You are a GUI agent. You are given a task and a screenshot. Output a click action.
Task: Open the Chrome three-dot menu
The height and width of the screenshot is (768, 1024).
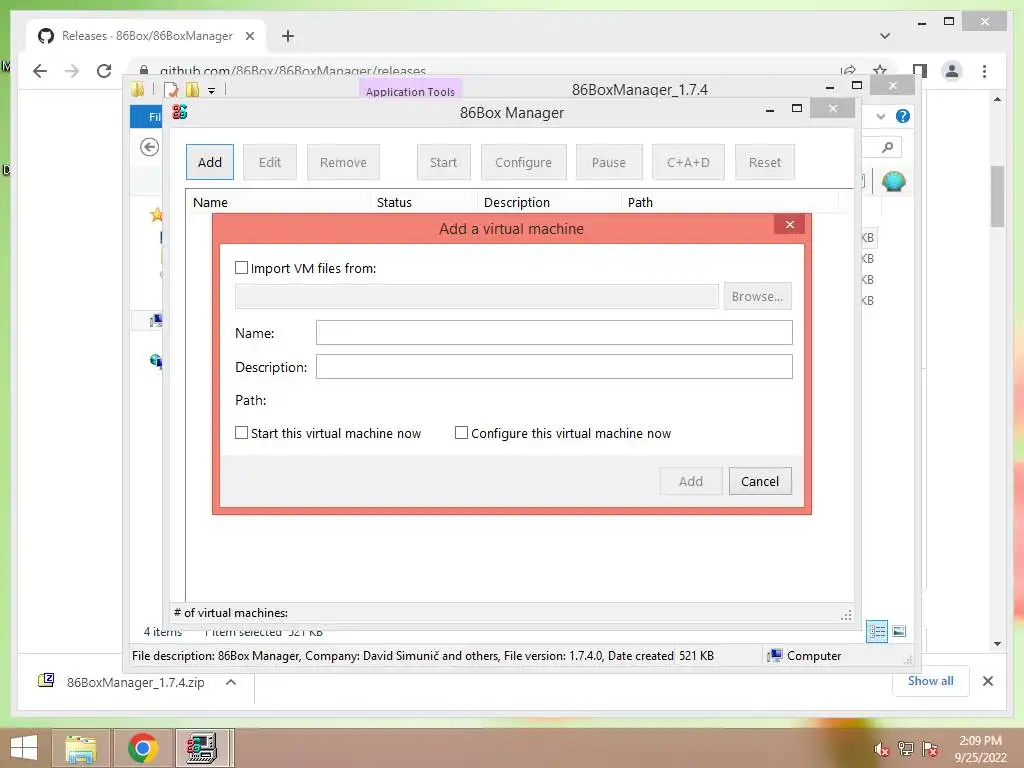coord(984,71)
